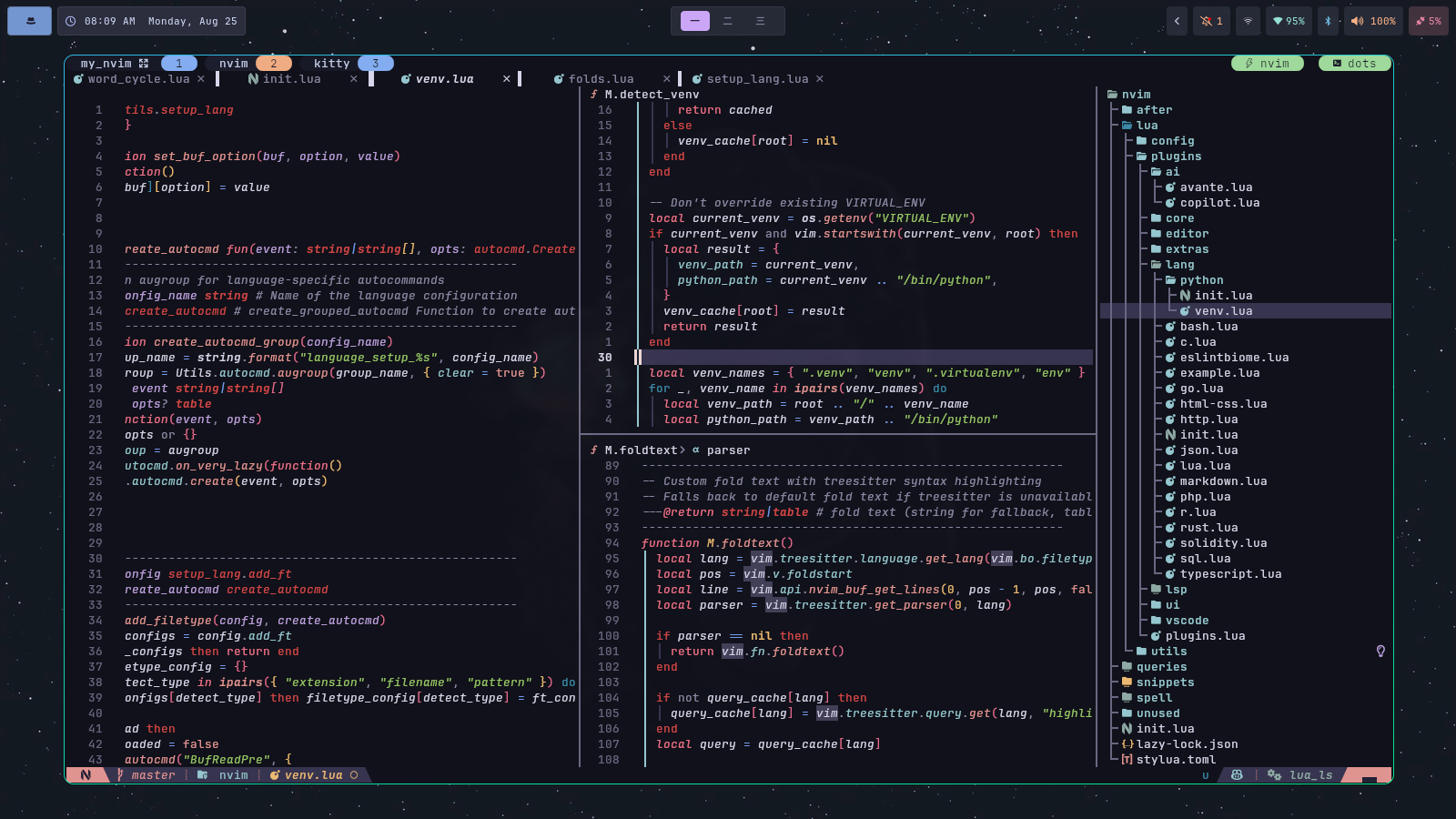This screenshot has width=1456, height=819.
Task: Expand the lsp folder in file tree
Action: (x=1176, y=590)
